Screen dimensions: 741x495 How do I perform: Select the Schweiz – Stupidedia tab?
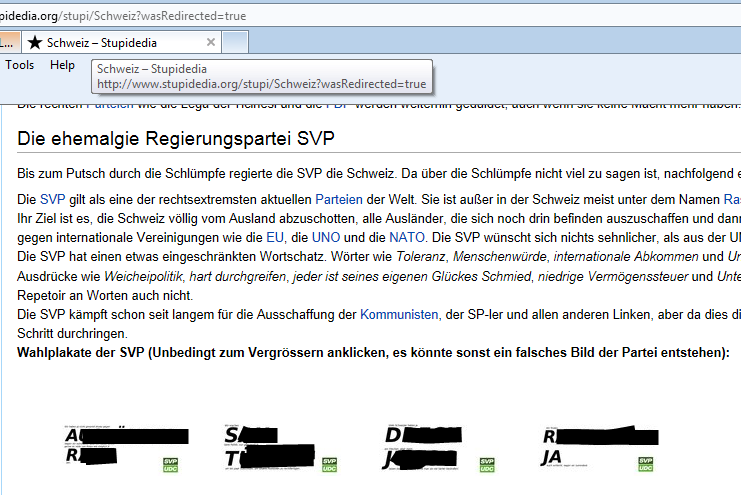(121, 43)
